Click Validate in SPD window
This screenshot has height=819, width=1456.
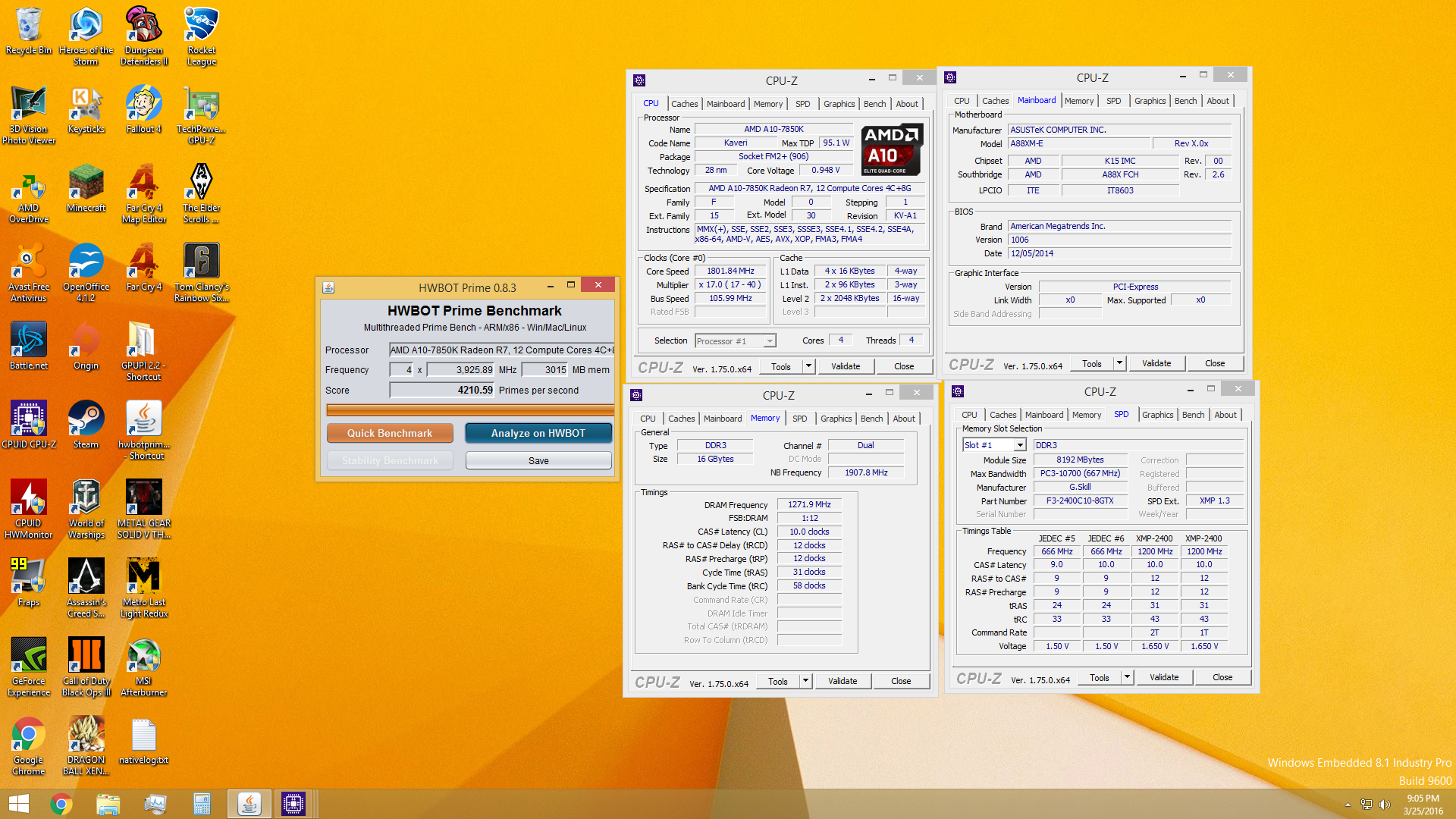click(1164, 677)
